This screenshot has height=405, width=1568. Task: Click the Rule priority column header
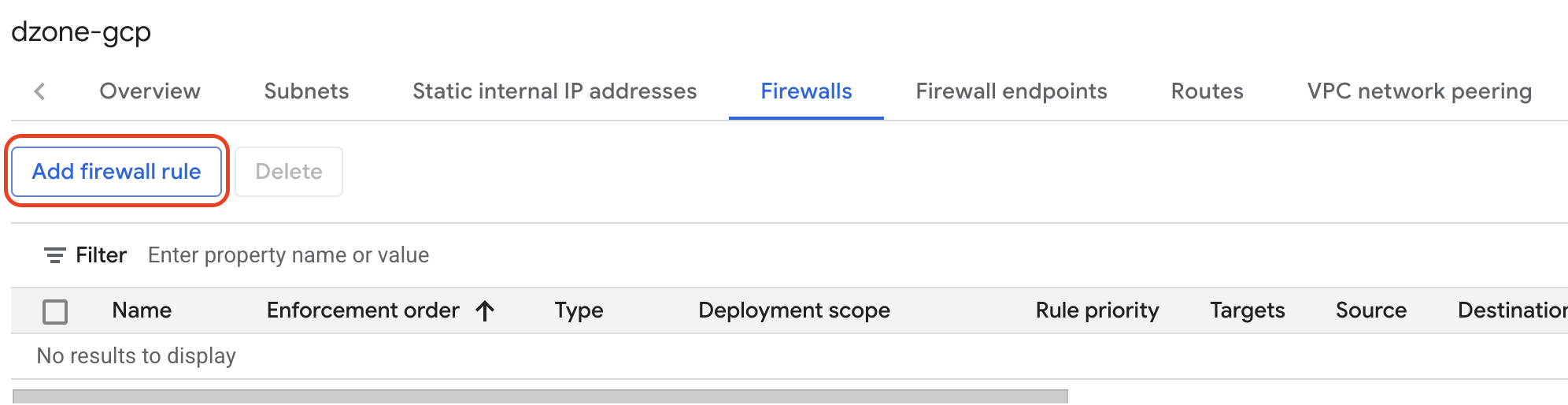pos(1097,310)
